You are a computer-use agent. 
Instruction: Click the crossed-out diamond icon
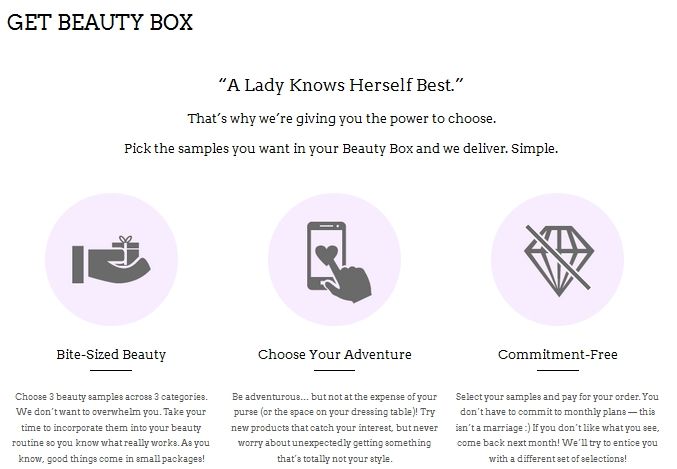point(559,260)
